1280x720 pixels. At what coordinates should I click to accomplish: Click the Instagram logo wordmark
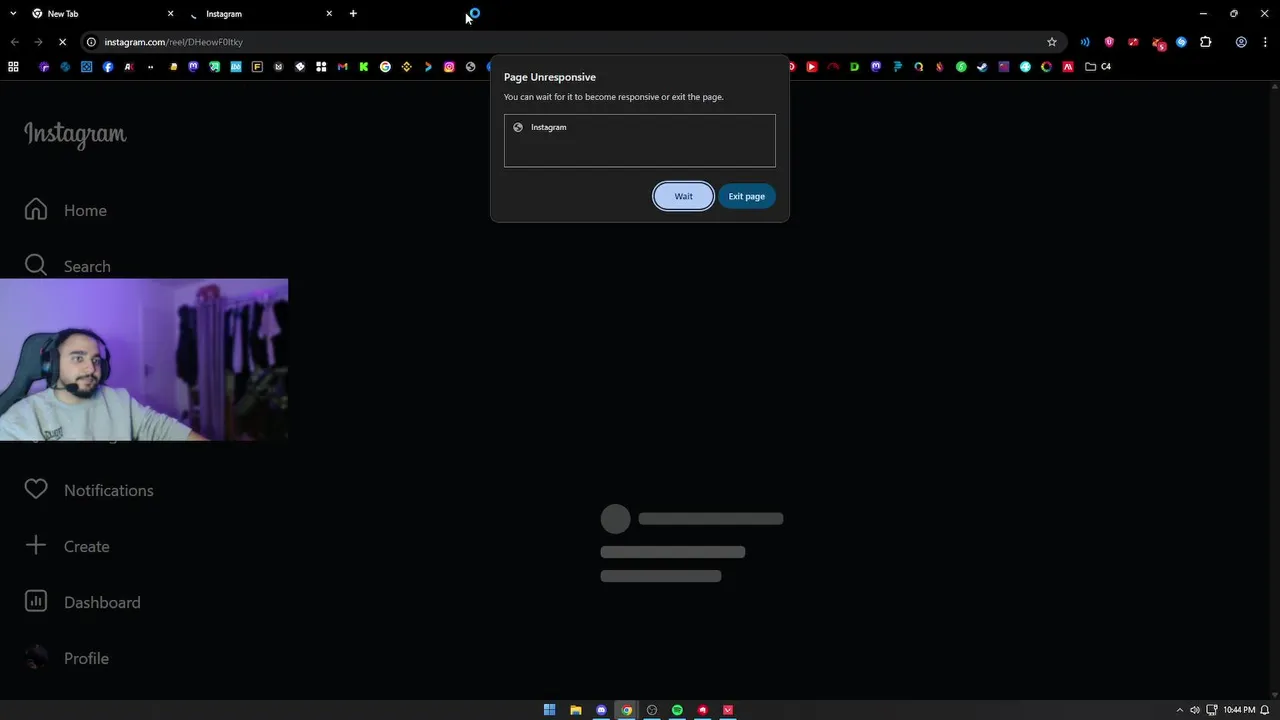point(75,134)
